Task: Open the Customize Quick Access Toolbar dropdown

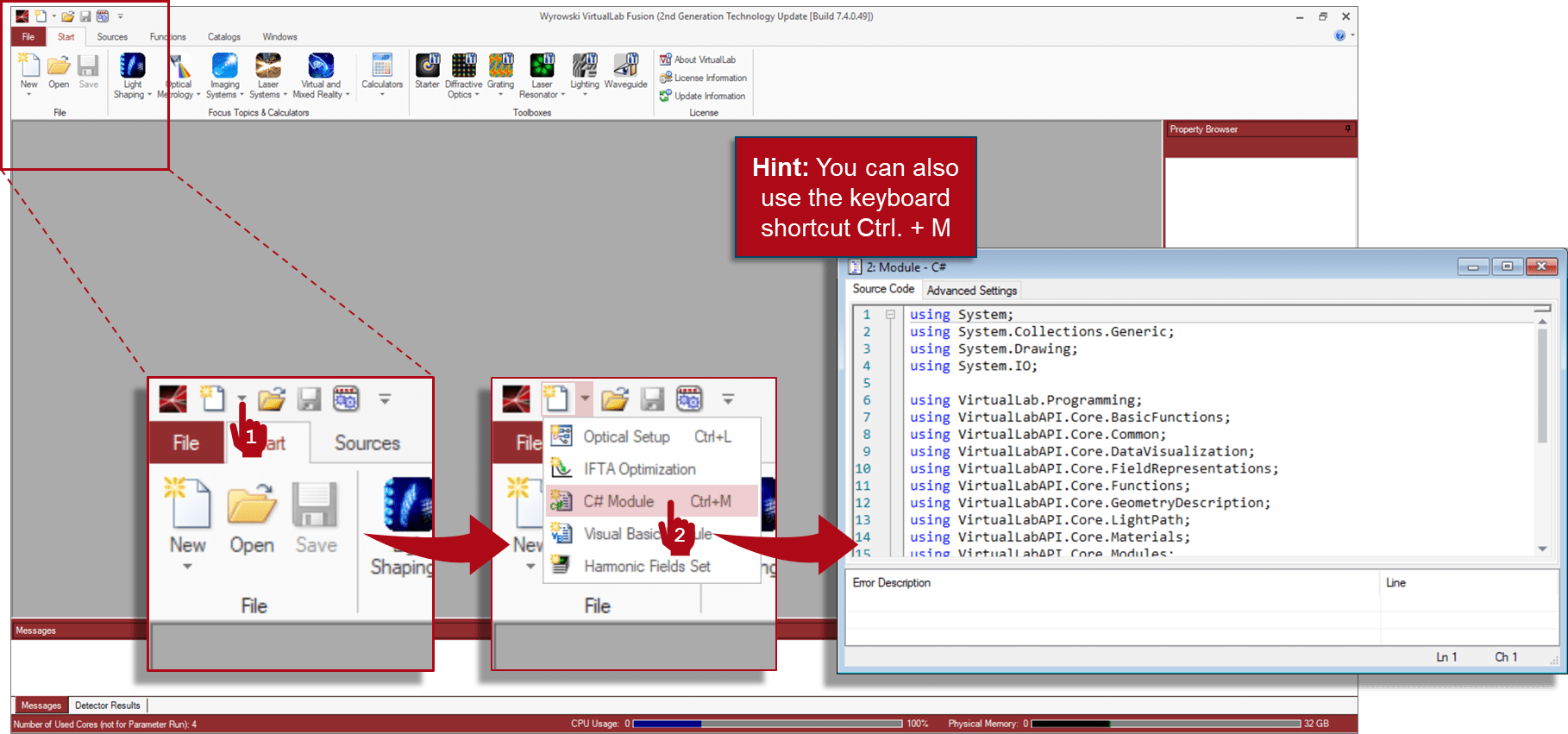Action: [120, 16]
